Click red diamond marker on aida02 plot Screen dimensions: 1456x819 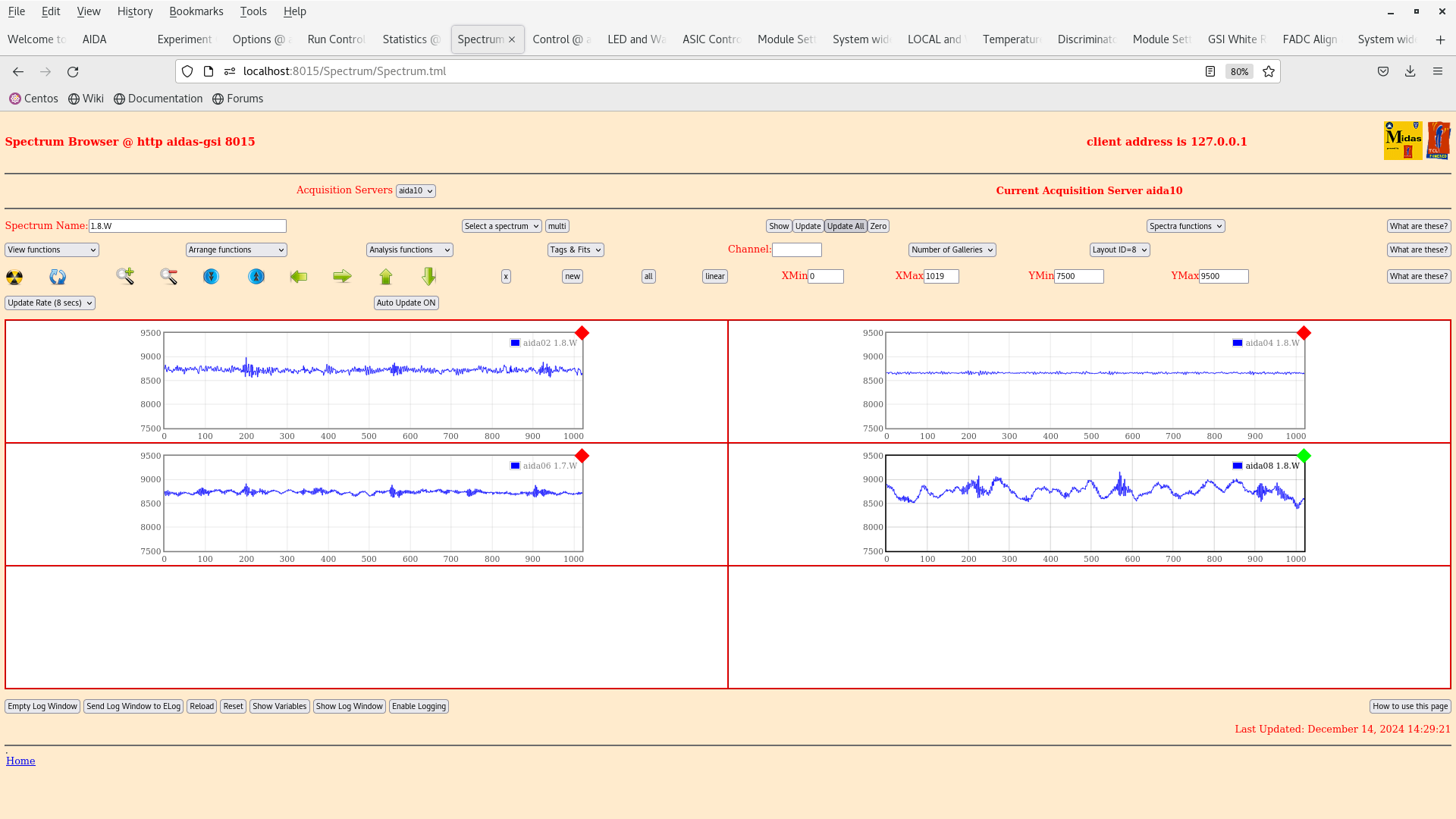[x=582, y=333]
